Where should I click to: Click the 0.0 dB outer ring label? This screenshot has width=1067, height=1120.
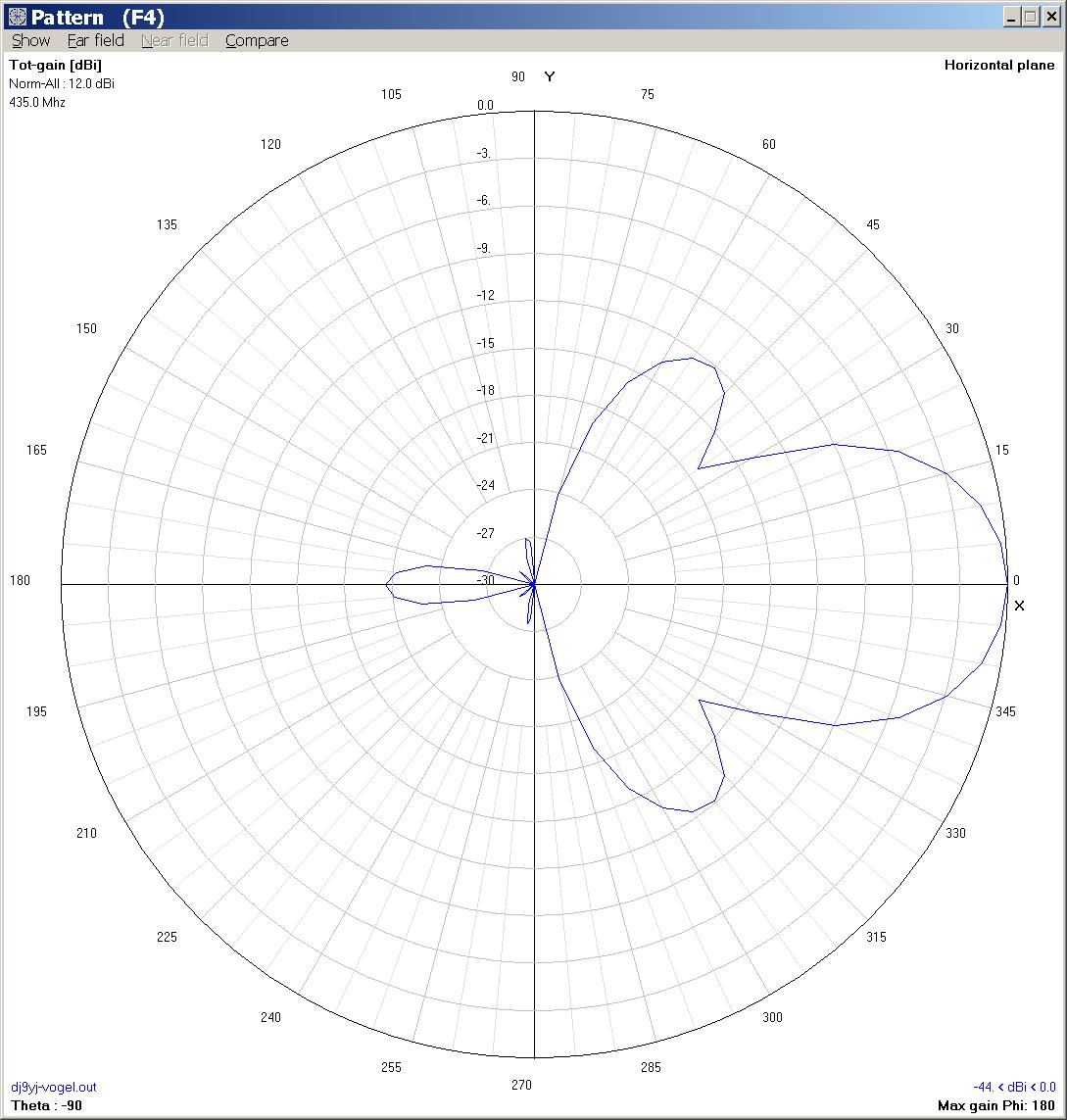(x=486, y=105)
